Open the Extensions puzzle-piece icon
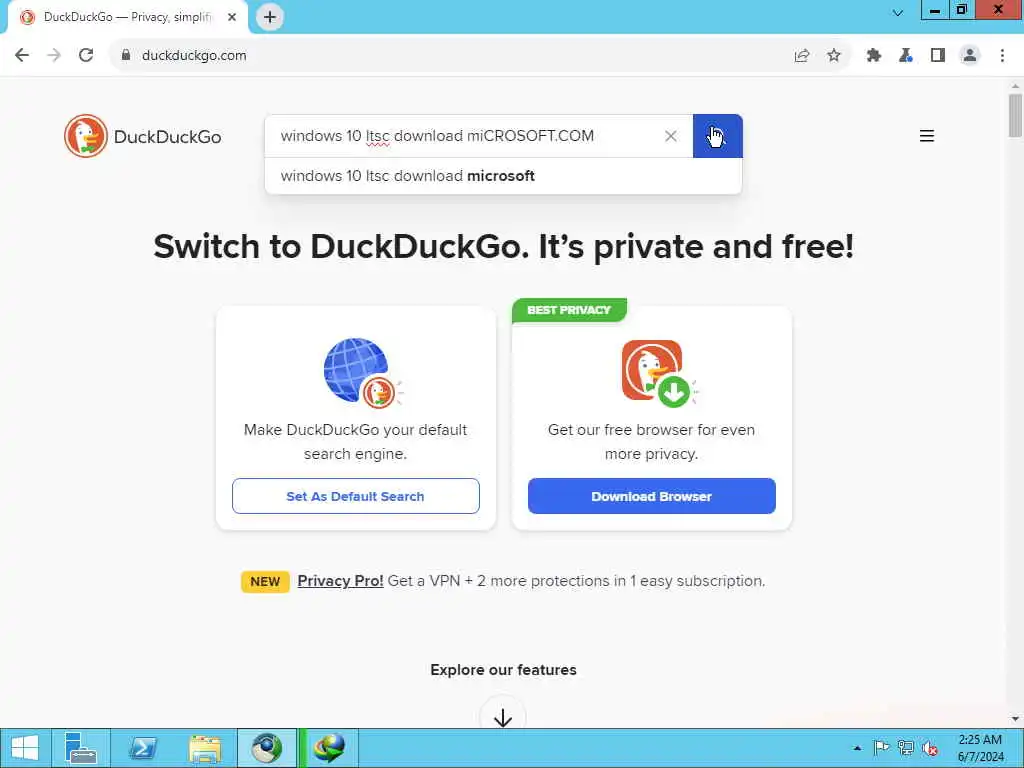1024x768 pixels. point(873,56)
